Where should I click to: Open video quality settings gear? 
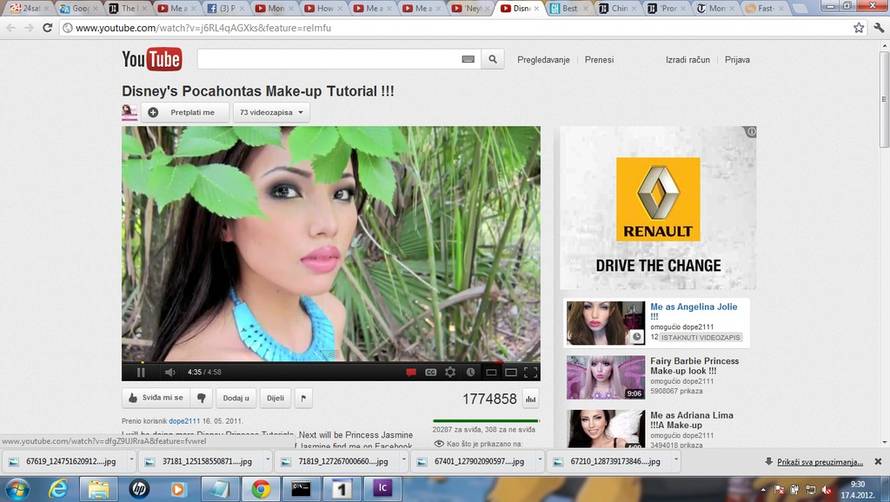(450, 372)
